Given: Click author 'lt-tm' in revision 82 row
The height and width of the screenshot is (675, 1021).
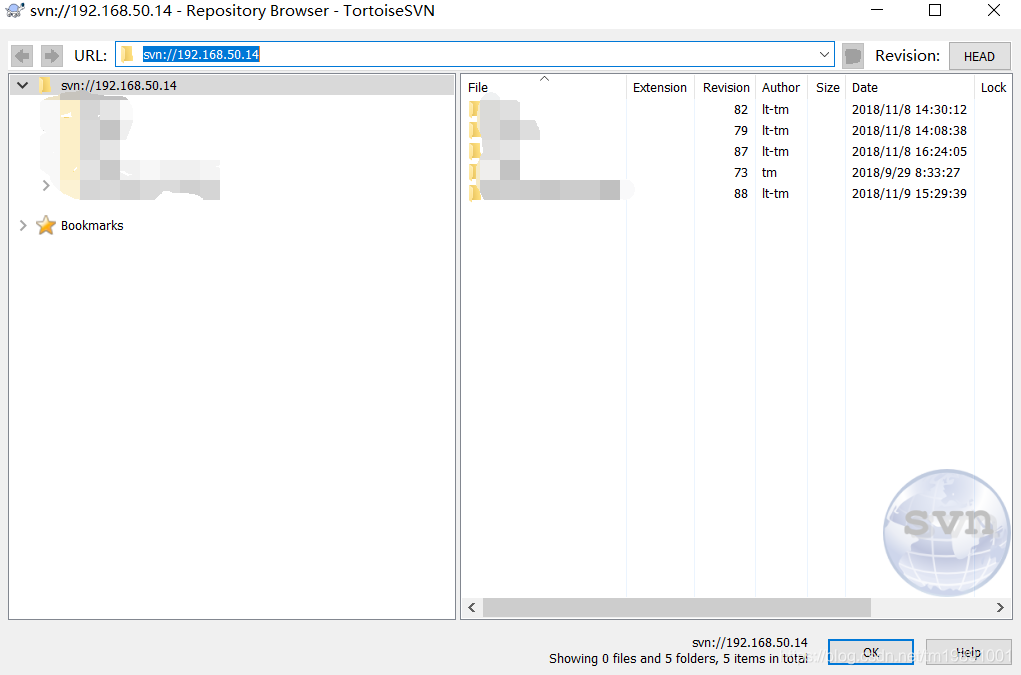Looking at the screenshot, I should [x=775, y=109].
